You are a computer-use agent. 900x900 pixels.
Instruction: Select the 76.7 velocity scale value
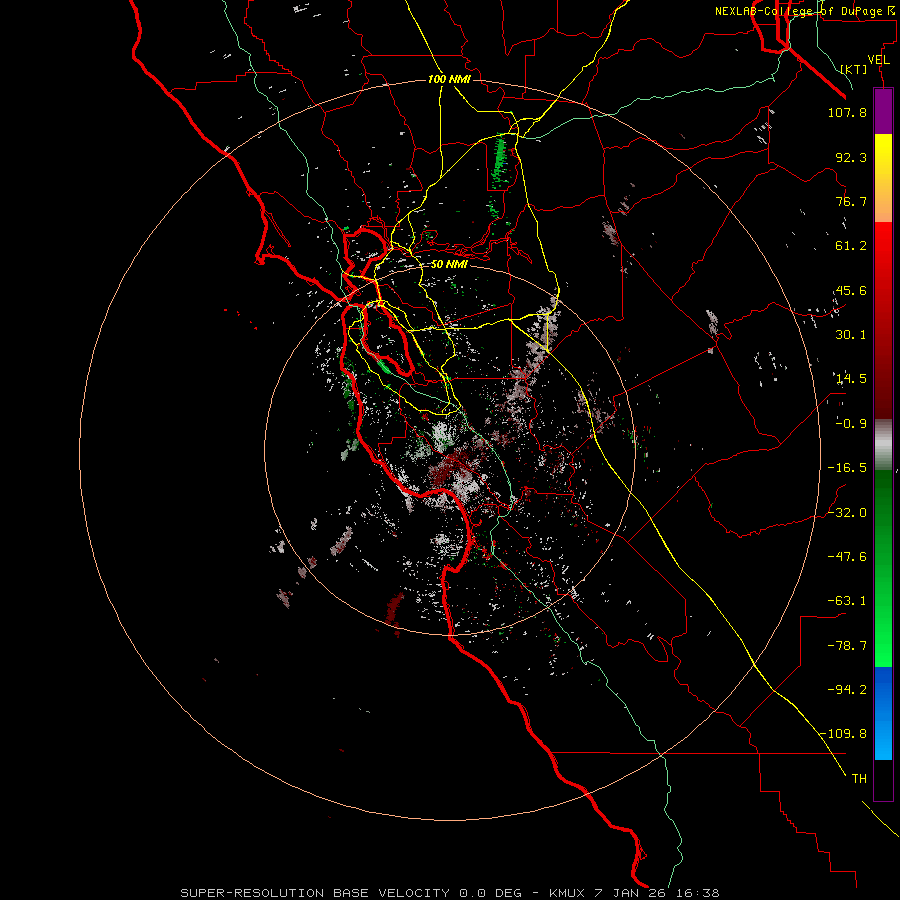coord(851,201)
